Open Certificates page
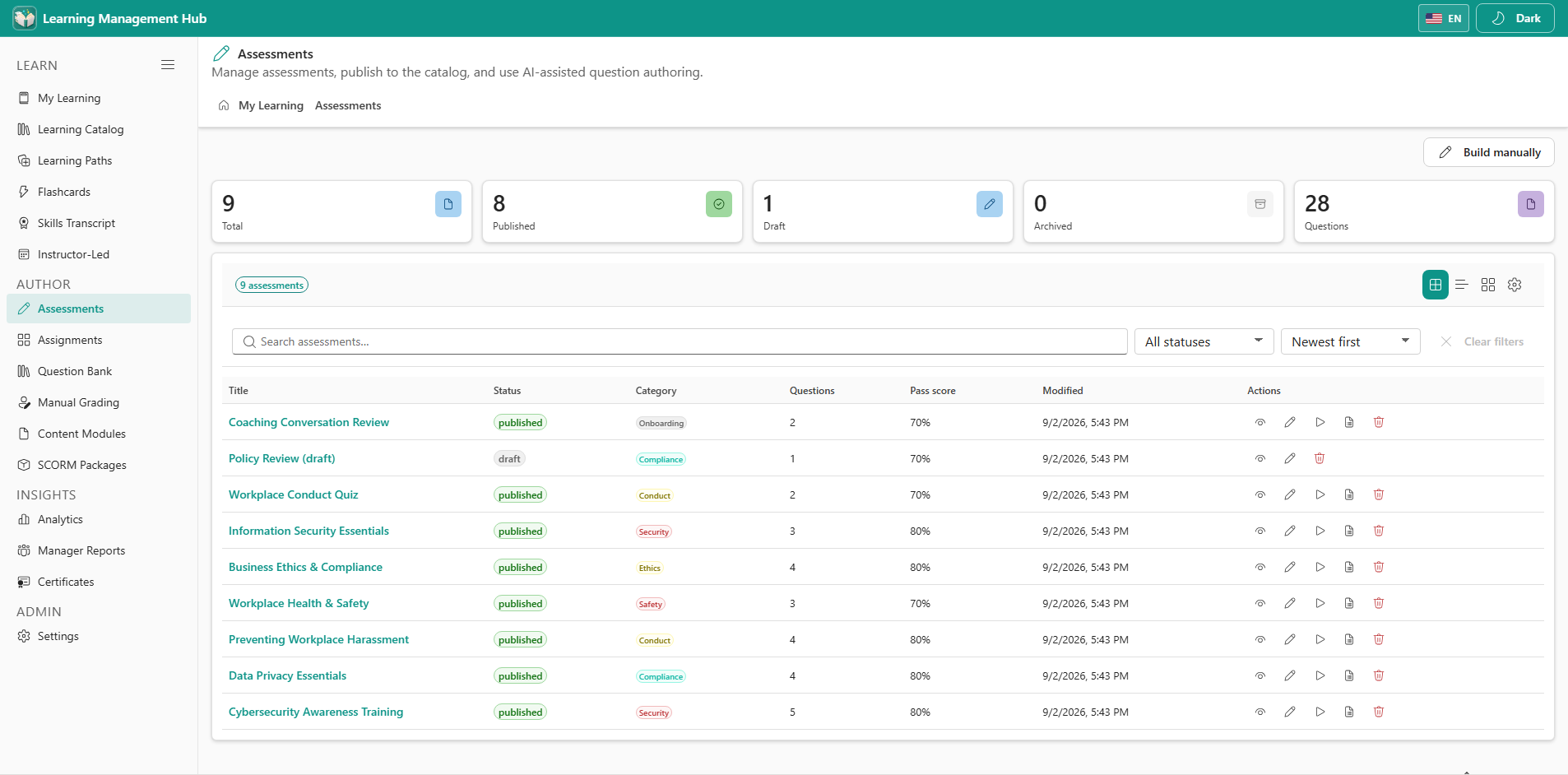 pyautogui.click(x=99, y=582)
